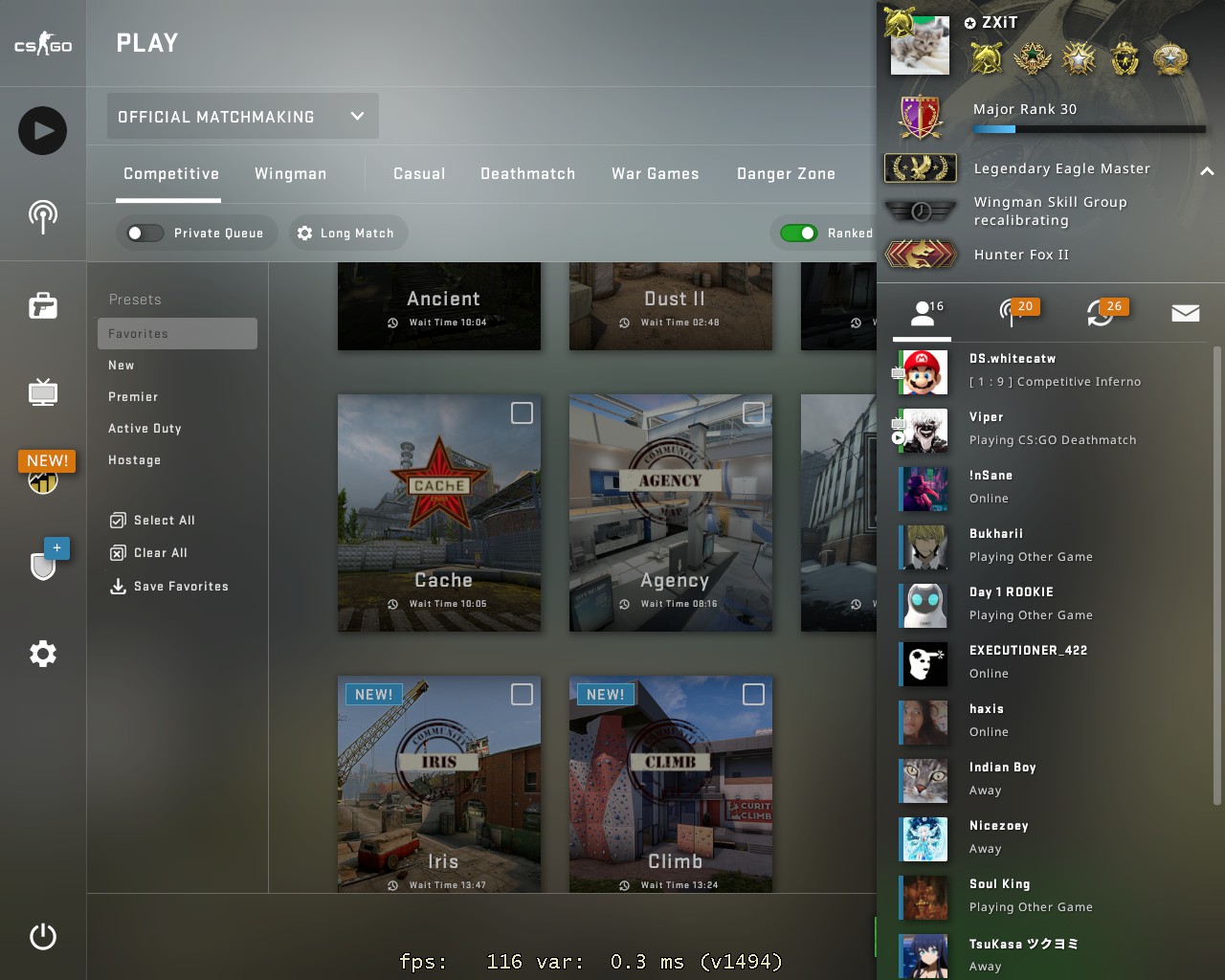Viewport: 1225px width, 980px height.
Task: Check the Climb map checkbox
Action: (x=753, y=694)
